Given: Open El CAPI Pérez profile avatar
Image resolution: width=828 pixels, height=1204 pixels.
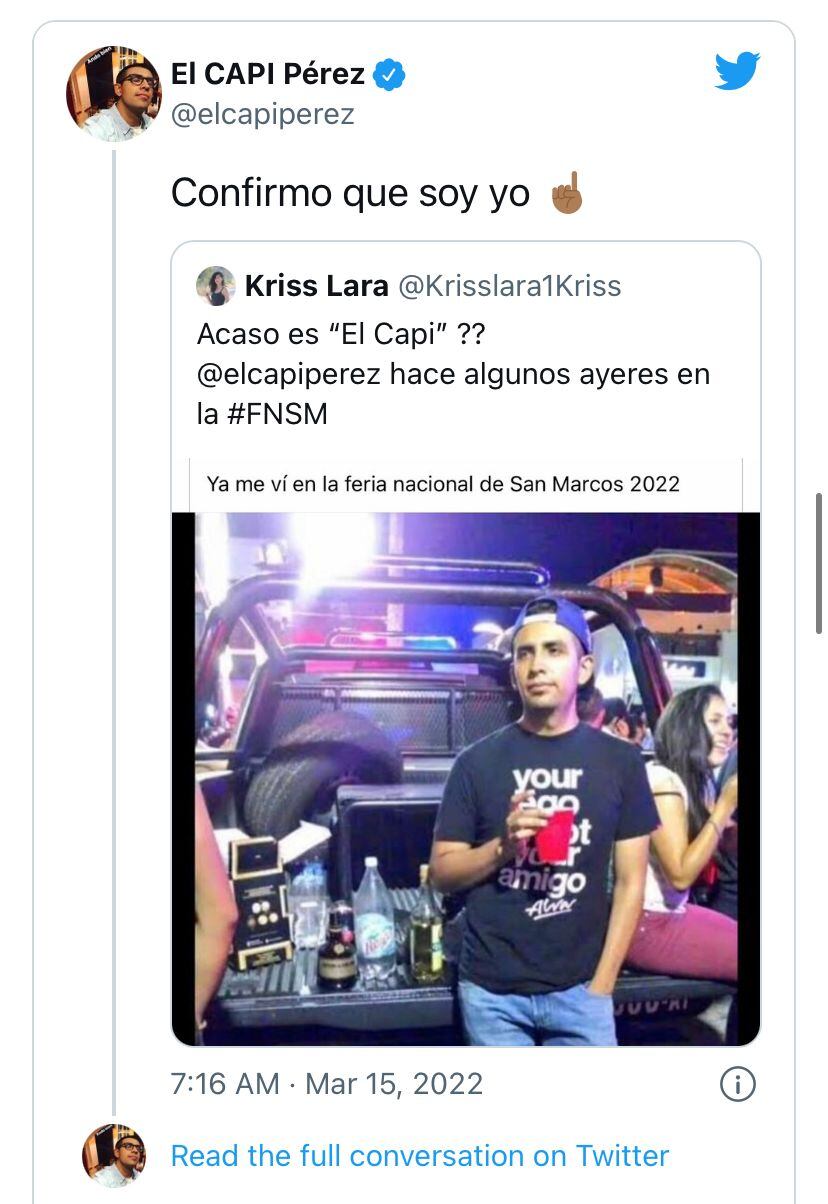Looking at the screenshot, I should (113, 93).
